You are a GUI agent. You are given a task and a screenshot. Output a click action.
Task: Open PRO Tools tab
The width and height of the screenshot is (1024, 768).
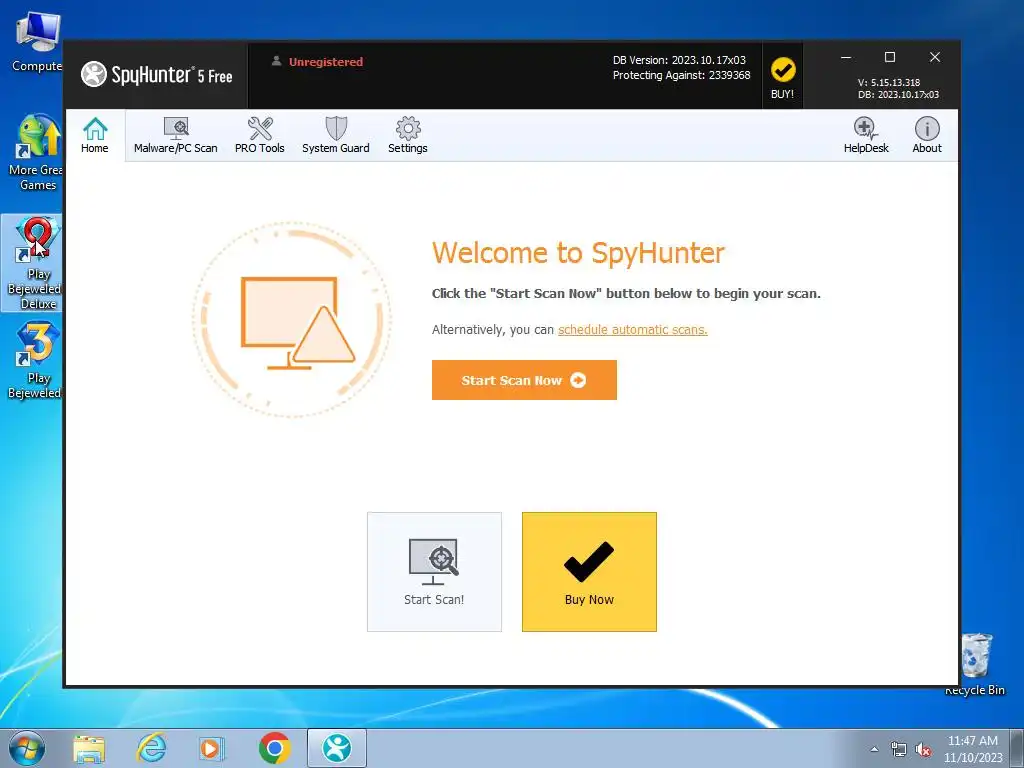tap(259, 135)
